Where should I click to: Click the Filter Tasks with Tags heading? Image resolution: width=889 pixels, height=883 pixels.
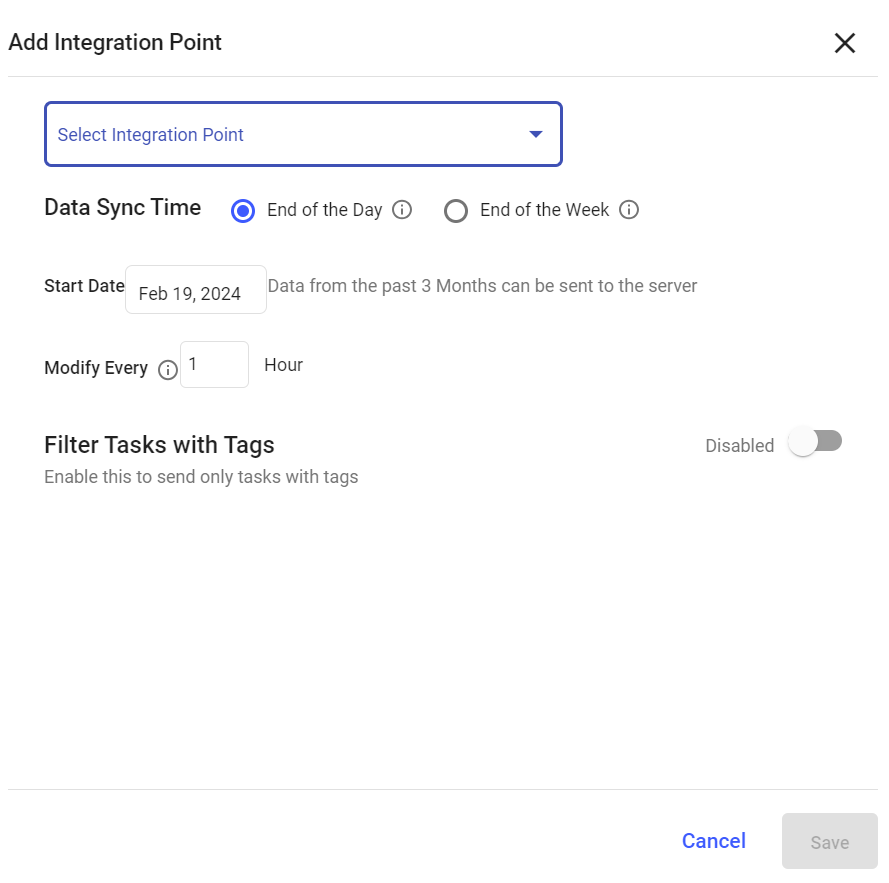[x=159, y=445]
